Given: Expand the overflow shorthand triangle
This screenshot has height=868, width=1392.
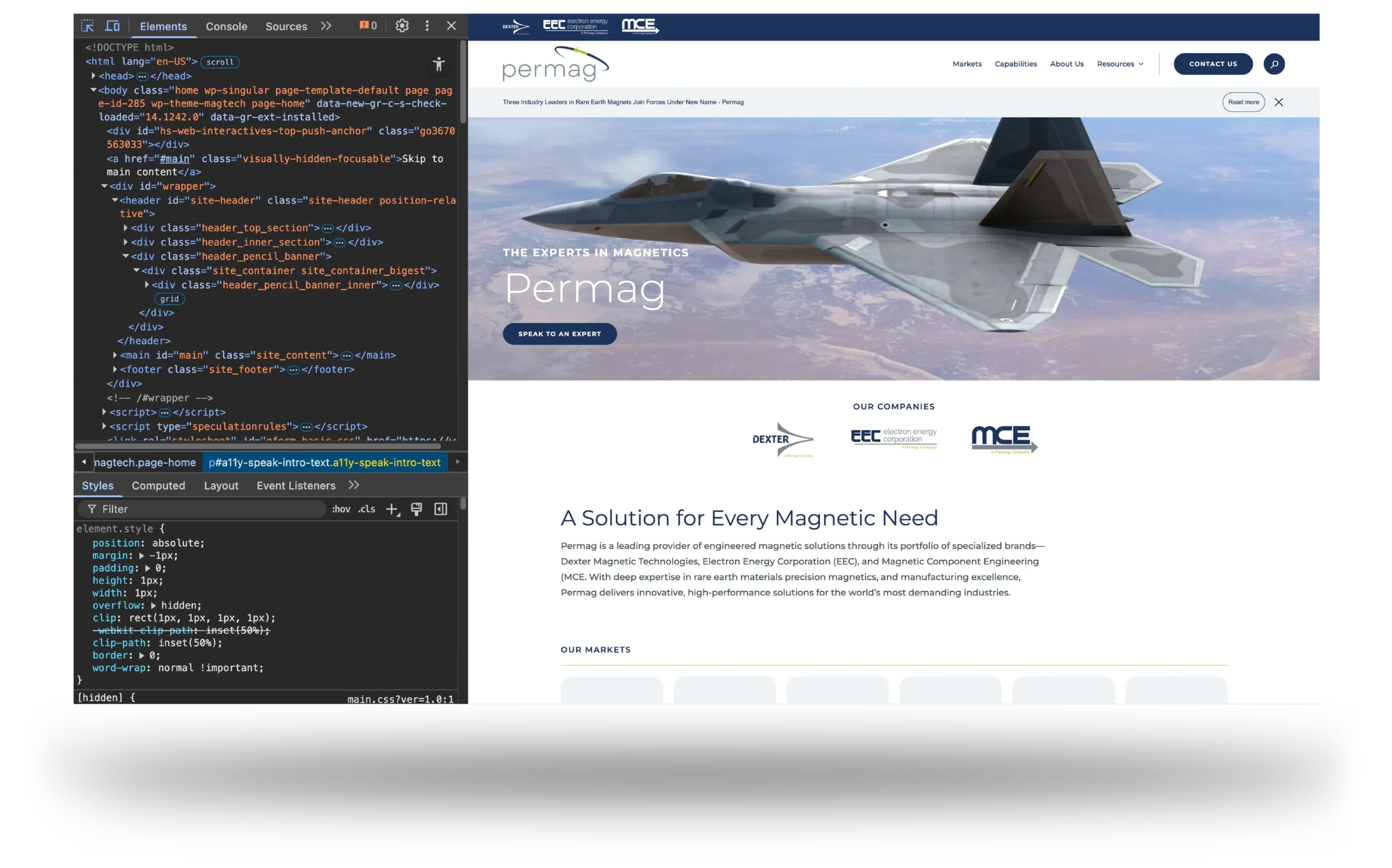Looking at the screenshot, I should point(153,605).
